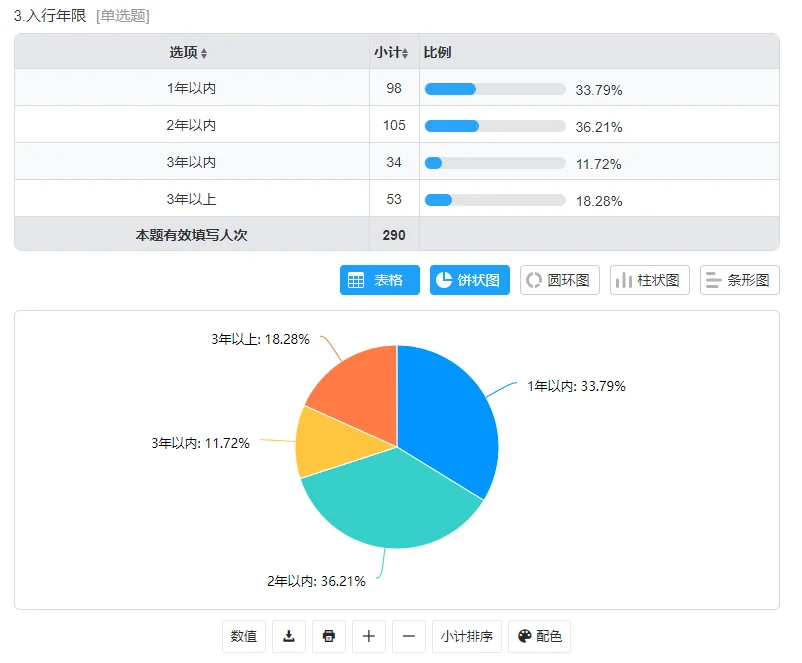Click the pie label 3年以上: 18.28%

pyautogui.click(x=260, y=339)
